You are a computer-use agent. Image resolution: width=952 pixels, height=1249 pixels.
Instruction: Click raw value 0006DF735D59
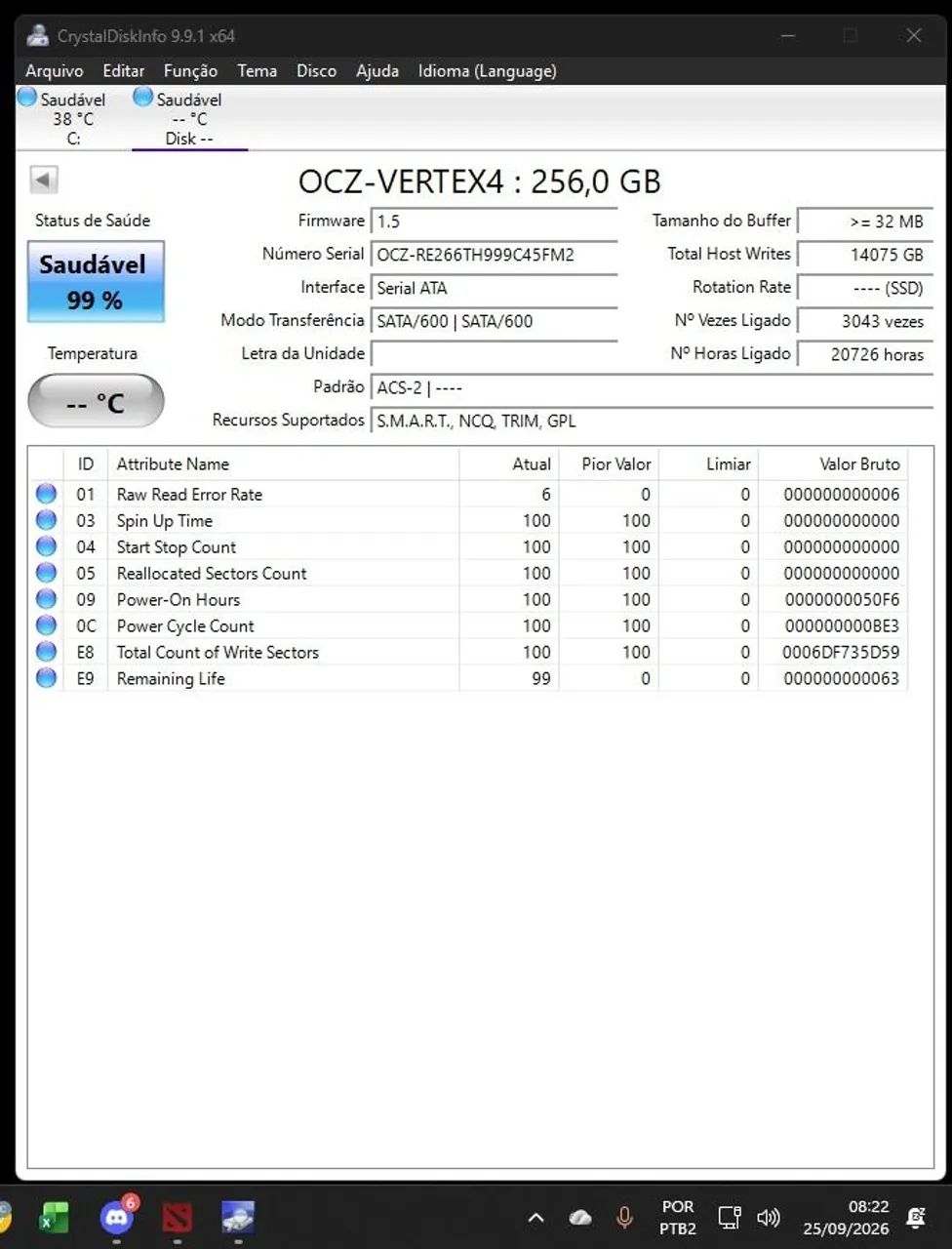tap(841, 652)
